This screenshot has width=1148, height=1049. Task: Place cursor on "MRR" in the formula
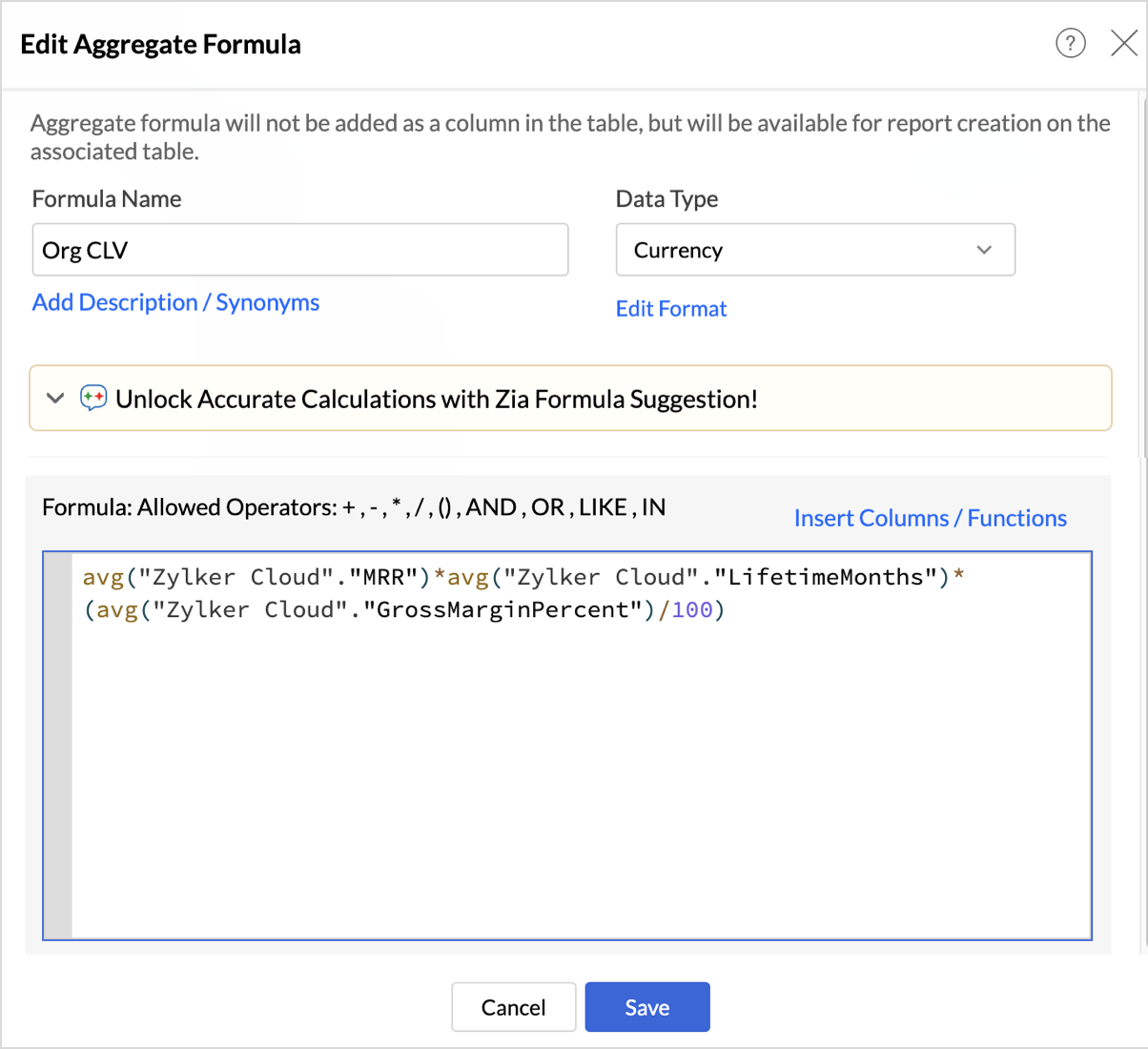click(384, 578)
